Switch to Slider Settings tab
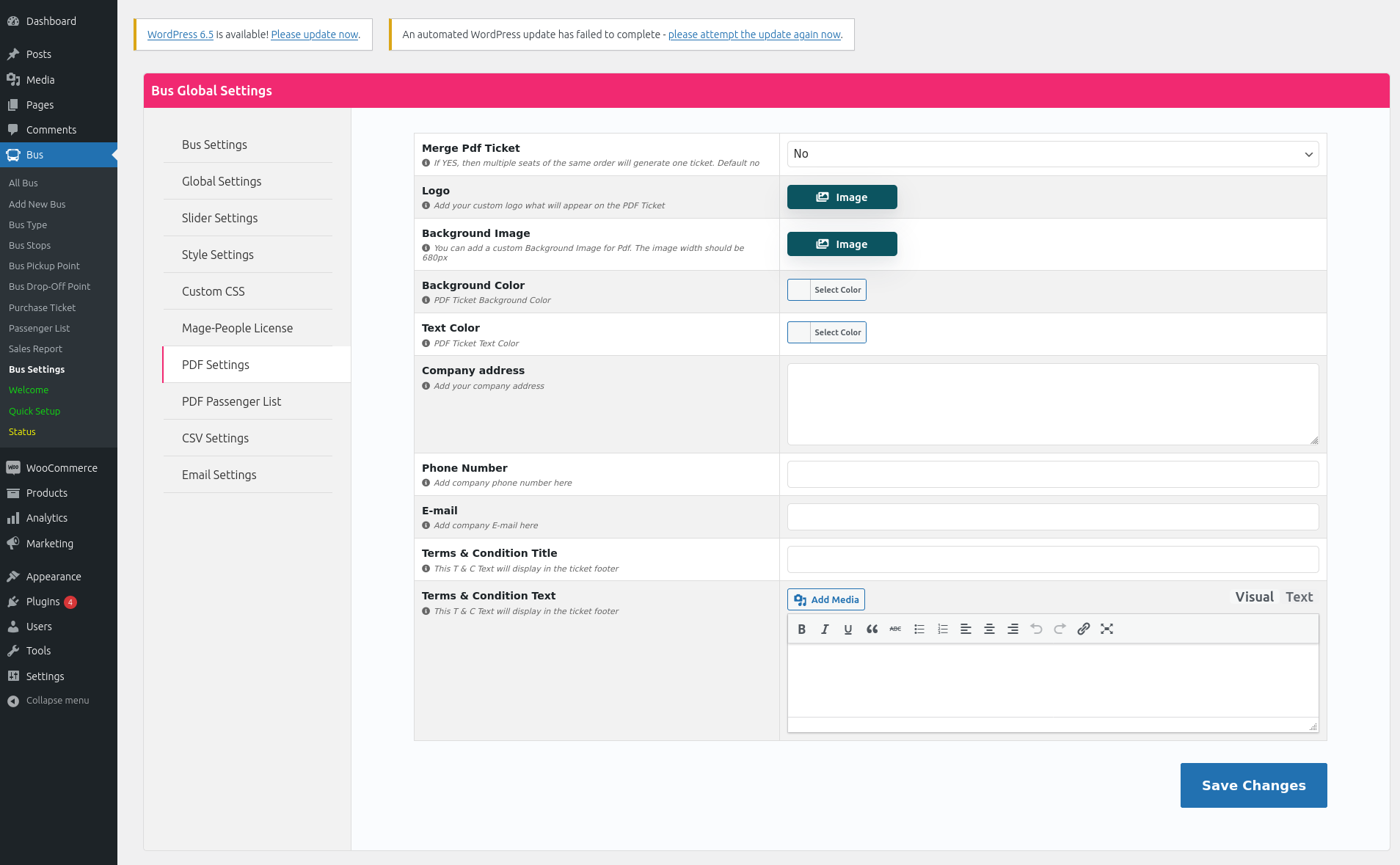The width and height of the screenshot is (1400, 865). pos(248,218)
